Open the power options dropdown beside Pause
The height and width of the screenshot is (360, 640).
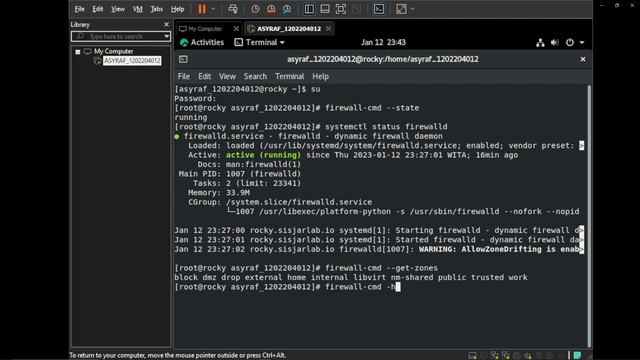pos(213,9)
